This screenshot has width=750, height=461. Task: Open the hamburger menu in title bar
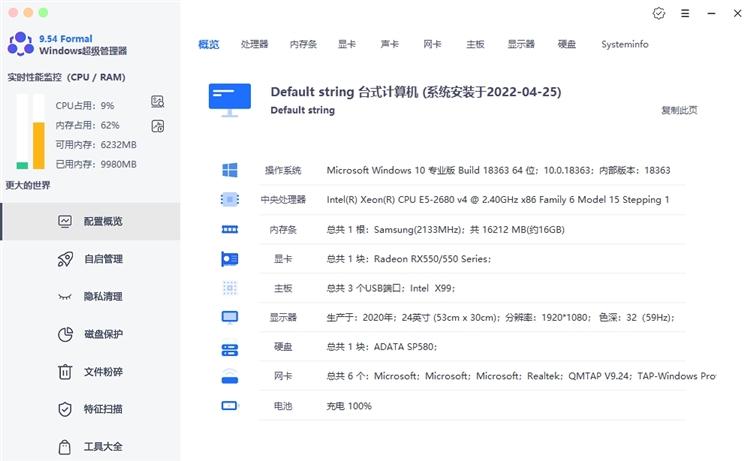[685, 13]
